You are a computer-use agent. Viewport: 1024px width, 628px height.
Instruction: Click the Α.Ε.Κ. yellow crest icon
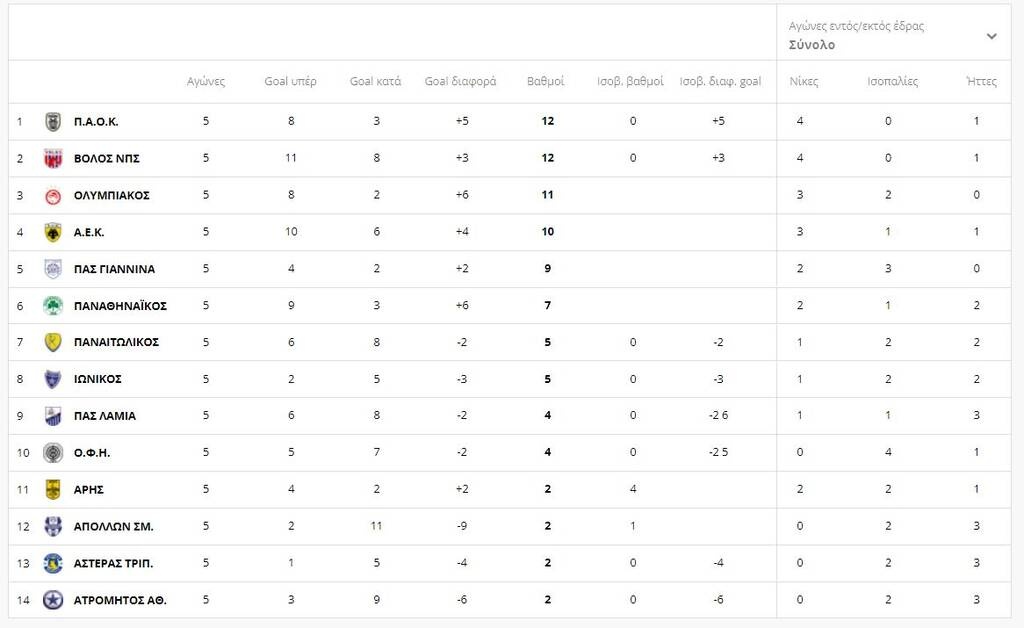point(53,232)
